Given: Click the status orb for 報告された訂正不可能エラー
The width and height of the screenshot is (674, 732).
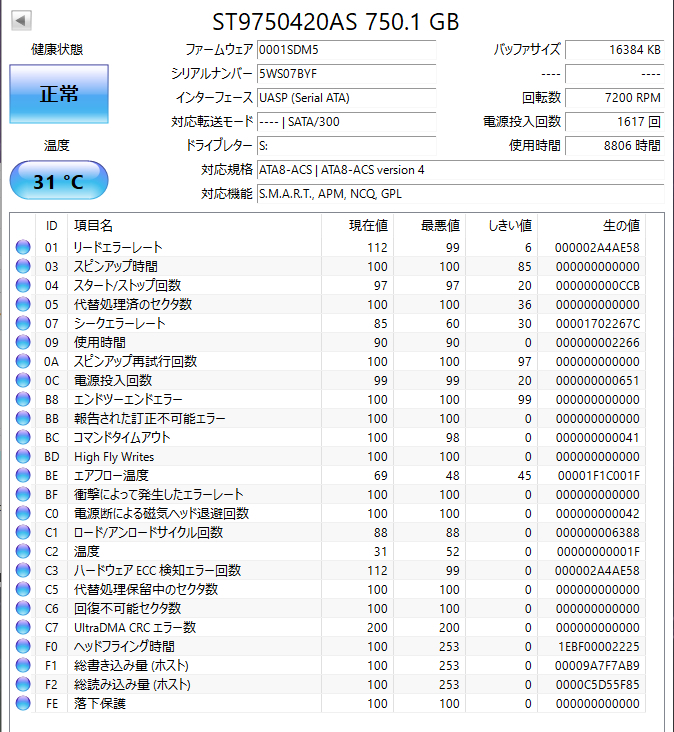Looking at the screenshot, I should (x=23, y=418).
